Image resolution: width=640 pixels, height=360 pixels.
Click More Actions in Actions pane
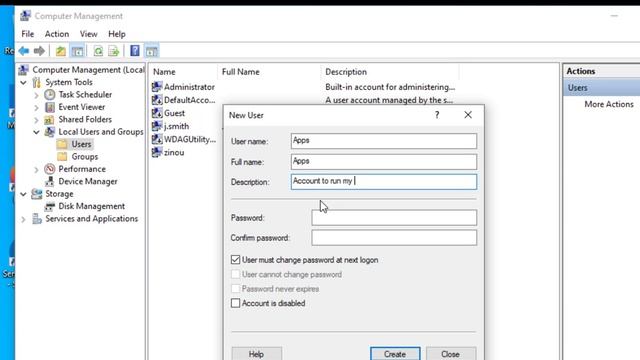(x=609, y=104)
